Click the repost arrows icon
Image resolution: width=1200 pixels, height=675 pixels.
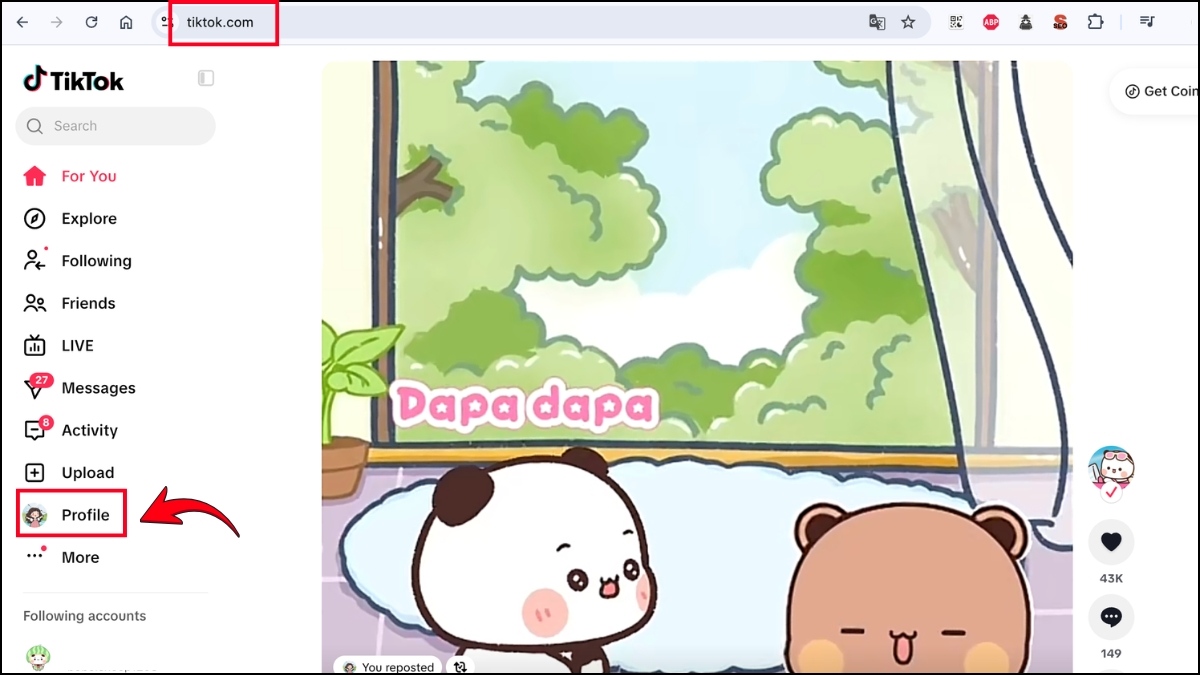pyautogui.click(x=461, y=667)
